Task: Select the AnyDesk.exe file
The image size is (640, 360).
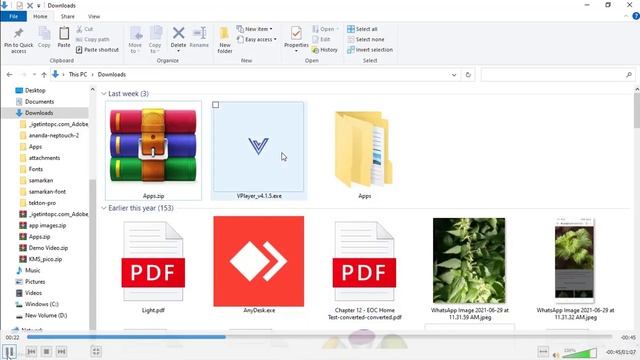Action: pos(259,265)
